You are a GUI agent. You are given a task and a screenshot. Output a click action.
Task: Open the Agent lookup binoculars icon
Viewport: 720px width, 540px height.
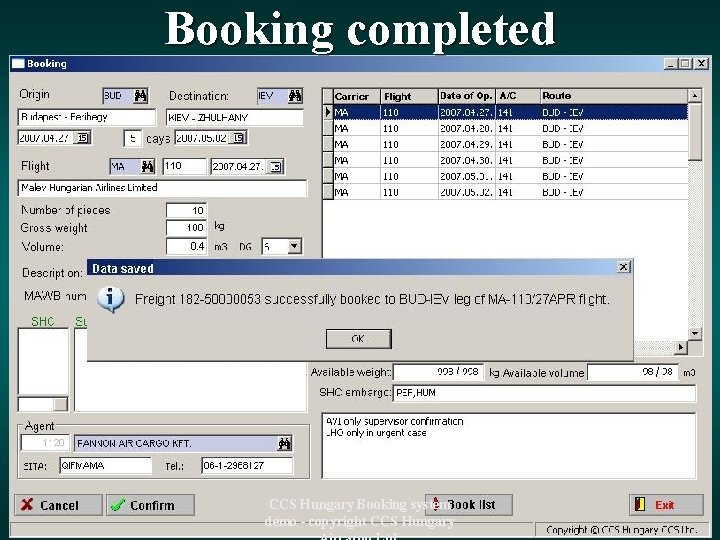click(x=284, y=444)
